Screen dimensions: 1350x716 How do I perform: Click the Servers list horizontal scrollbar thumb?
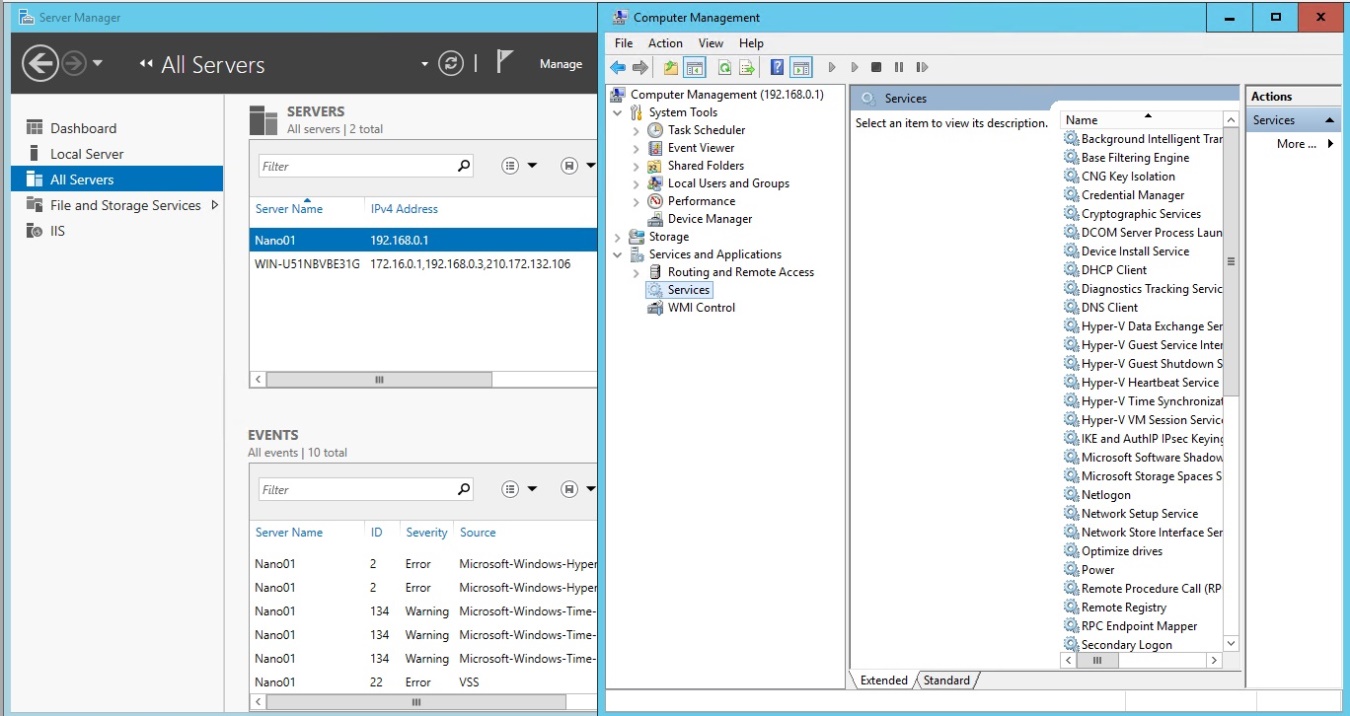379,380
